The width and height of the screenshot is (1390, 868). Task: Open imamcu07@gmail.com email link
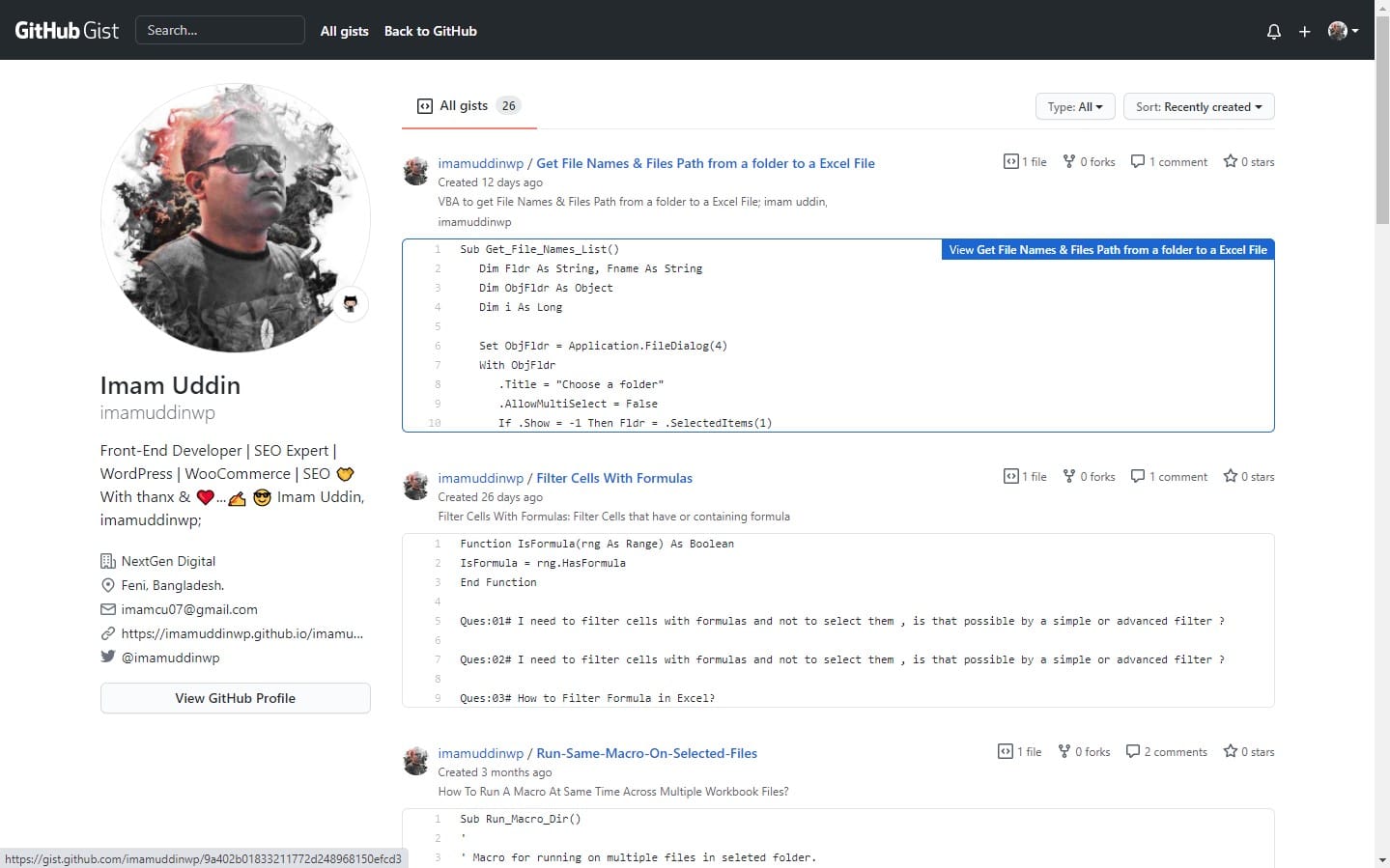click(189, 609)
